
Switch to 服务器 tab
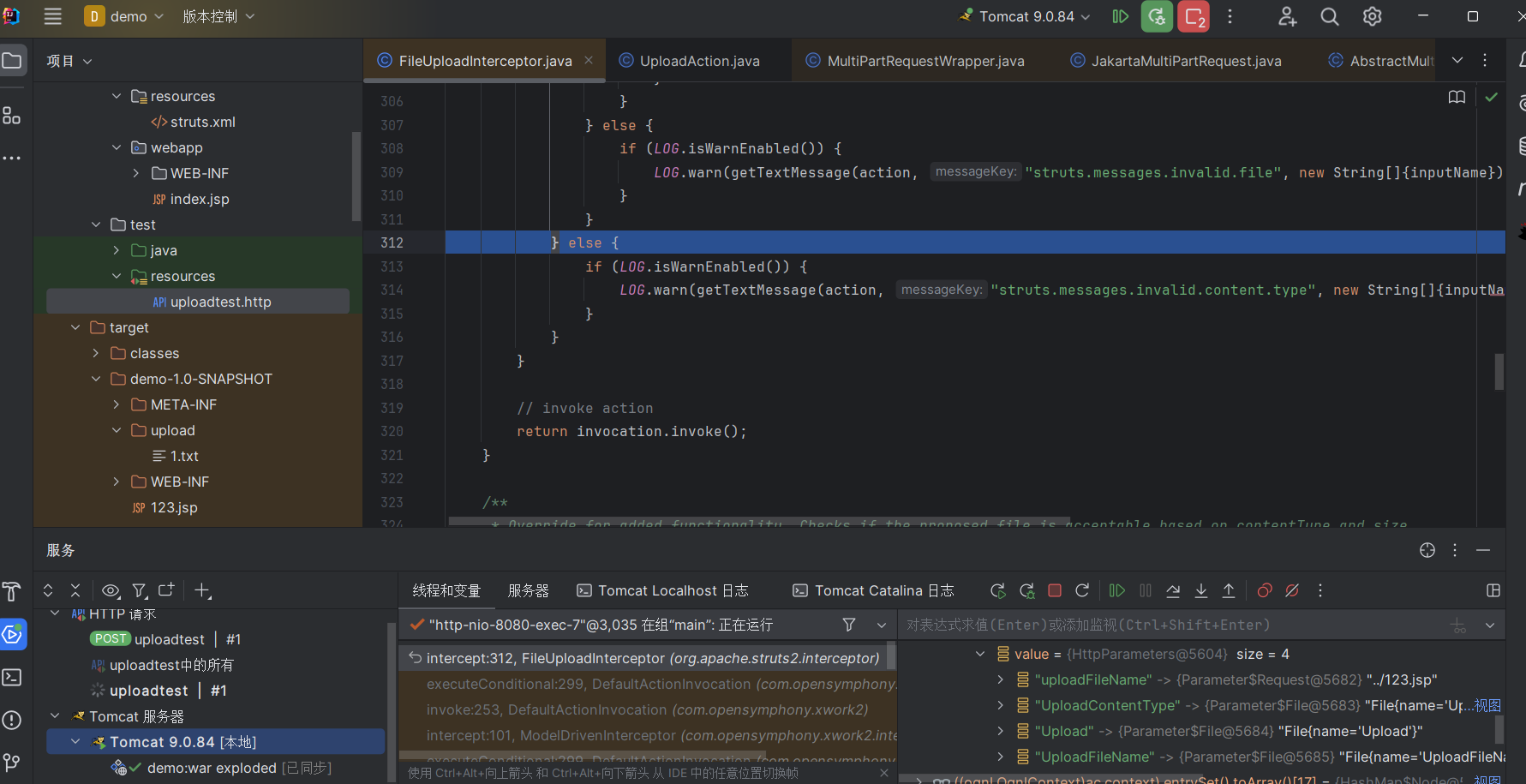coord(529,590)
